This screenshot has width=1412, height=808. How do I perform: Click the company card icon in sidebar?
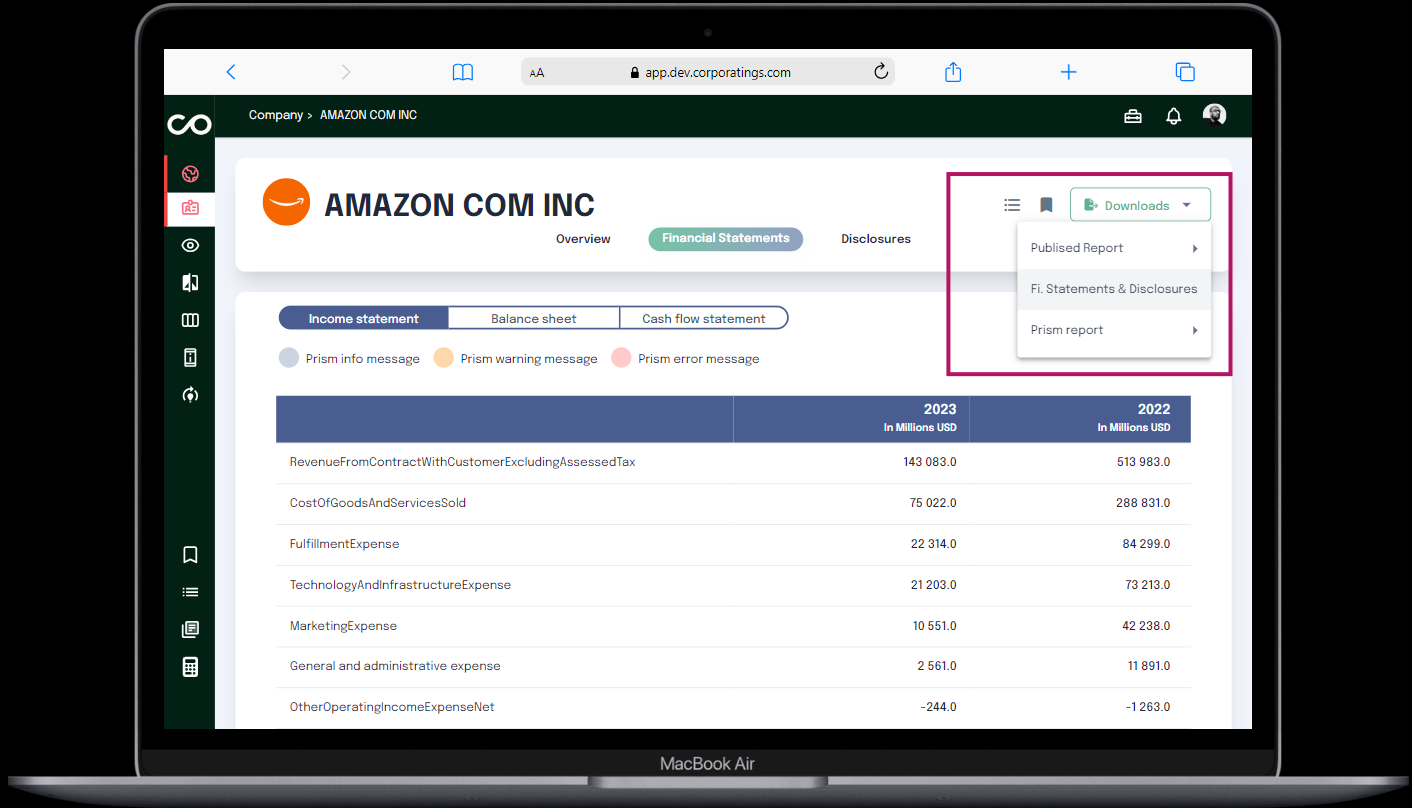point(190,208)
